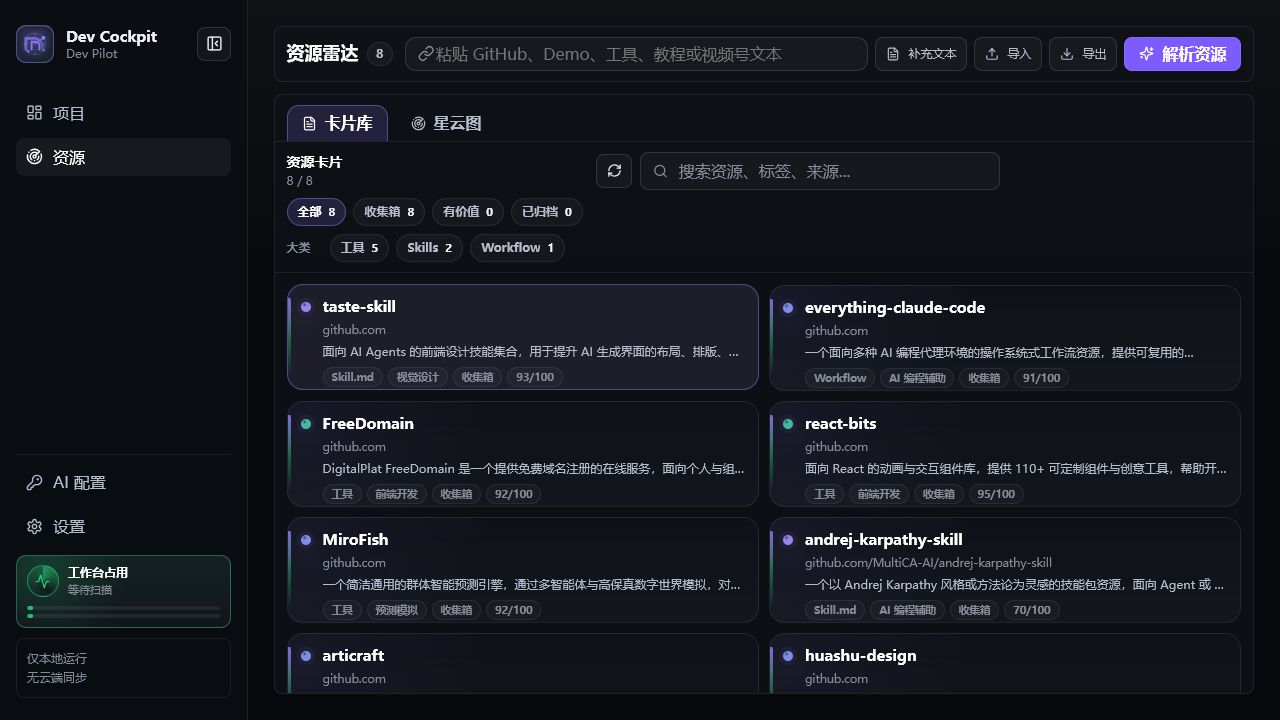Click the 预测模拟 tag on MiroFish
1280x720 pixels.
click(398, 610)
